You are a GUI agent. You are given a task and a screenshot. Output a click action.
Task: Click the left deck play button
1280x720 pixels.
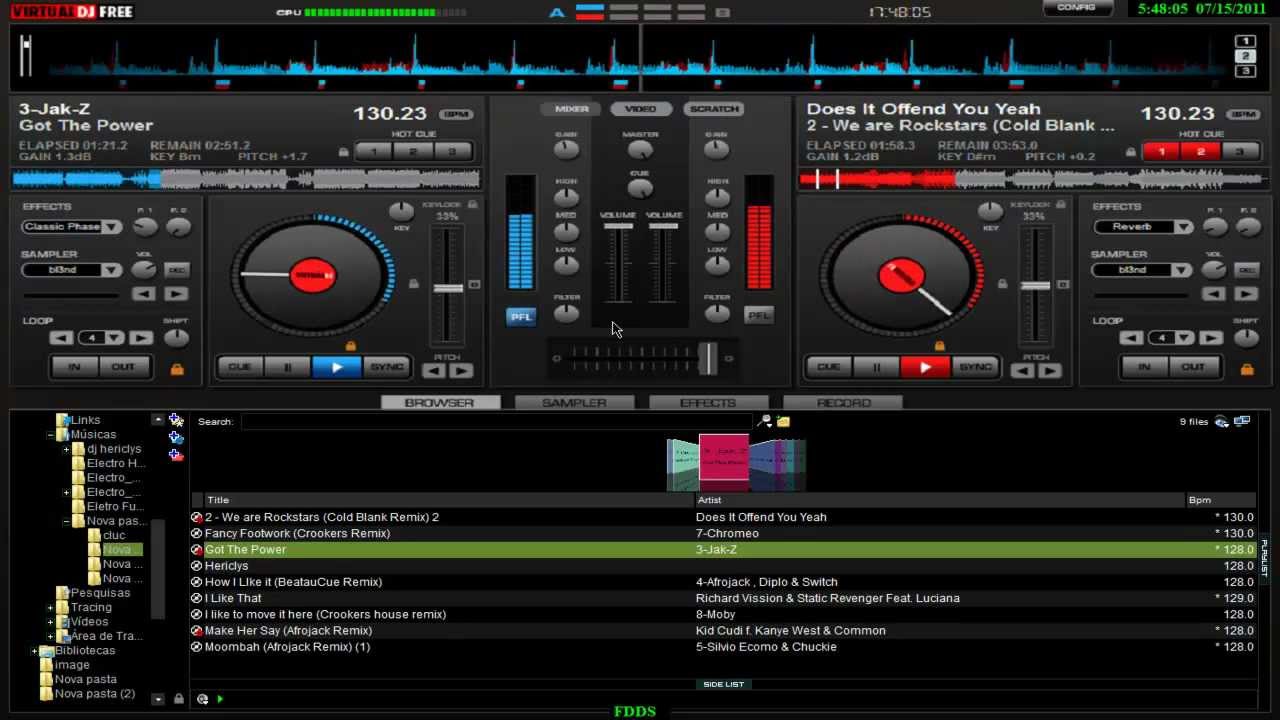337,367
